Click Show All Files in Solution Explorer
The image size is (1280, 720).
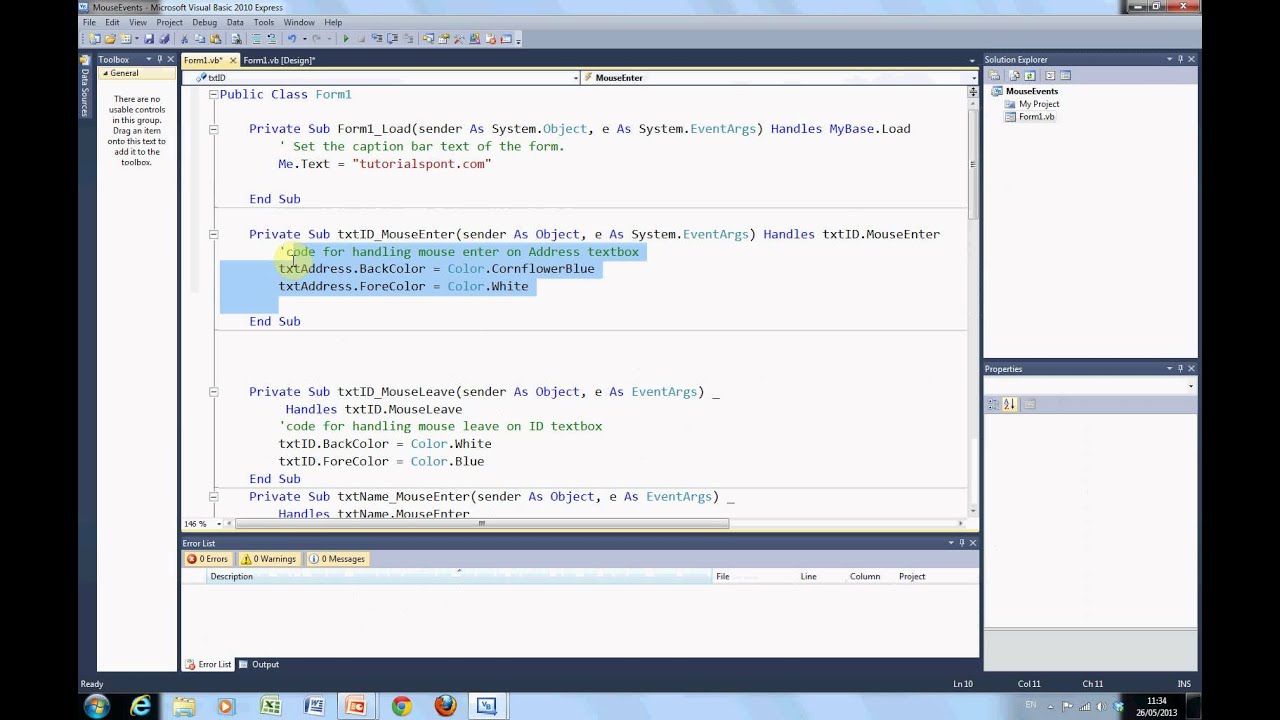[x=1014, y=75]
